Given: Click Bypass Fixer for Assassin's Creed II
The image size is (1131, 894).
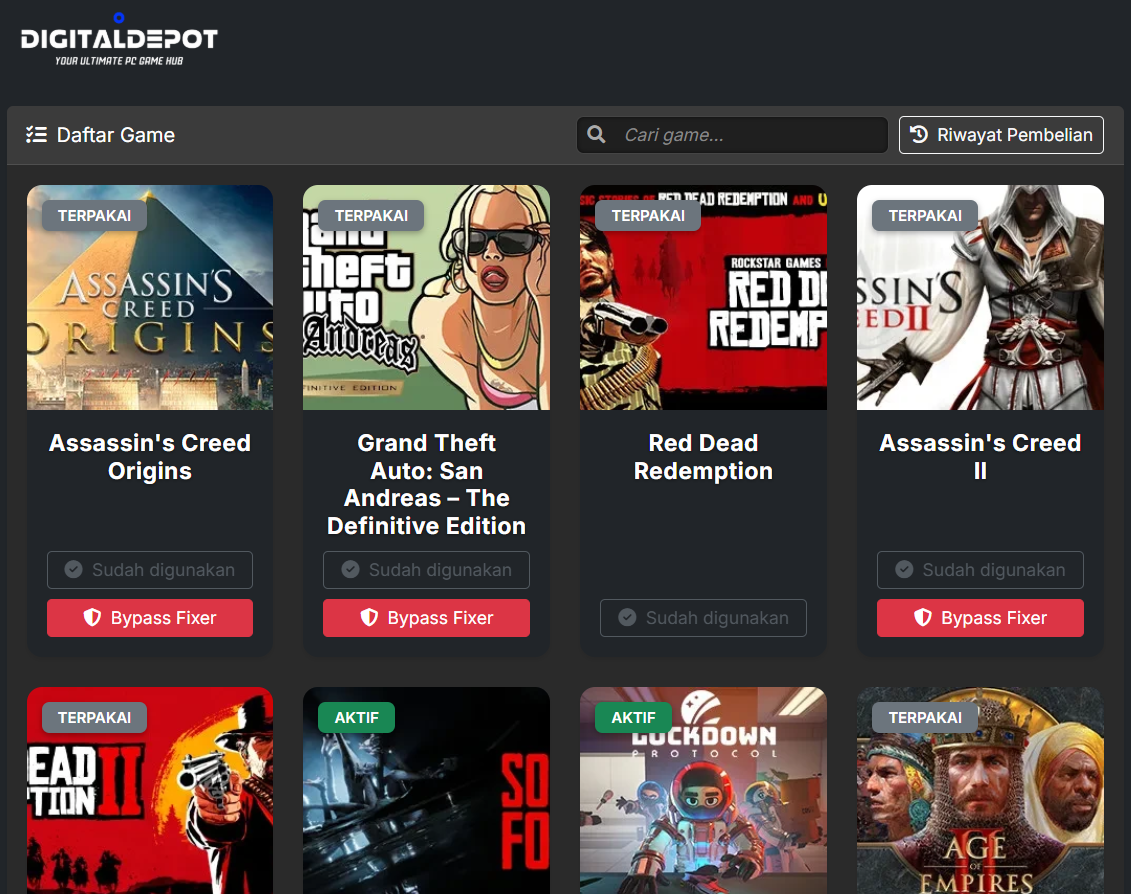Looking at the screenshot, I should (980, 618).
